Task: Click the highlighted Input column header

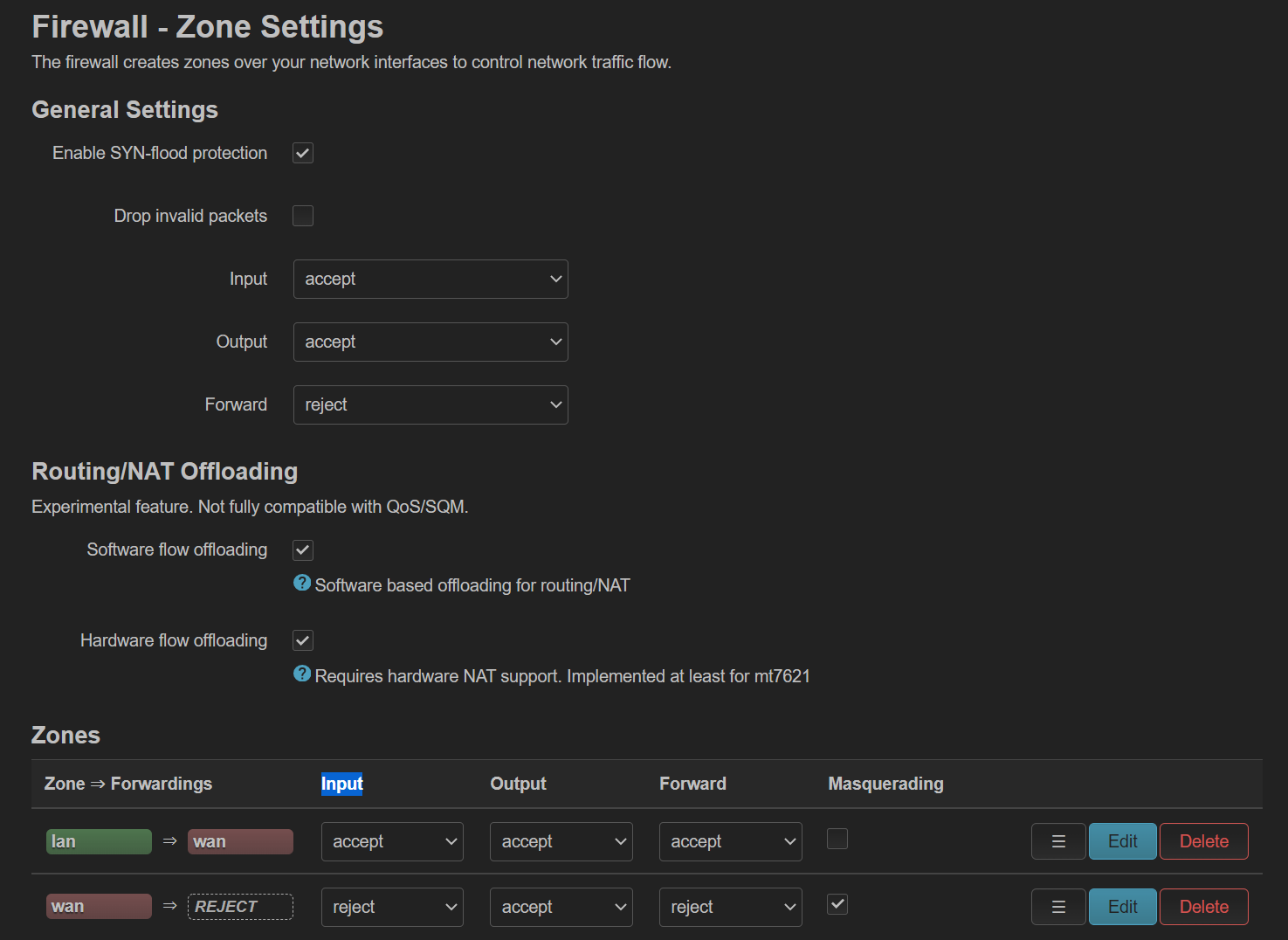Action: click(341, 784)
